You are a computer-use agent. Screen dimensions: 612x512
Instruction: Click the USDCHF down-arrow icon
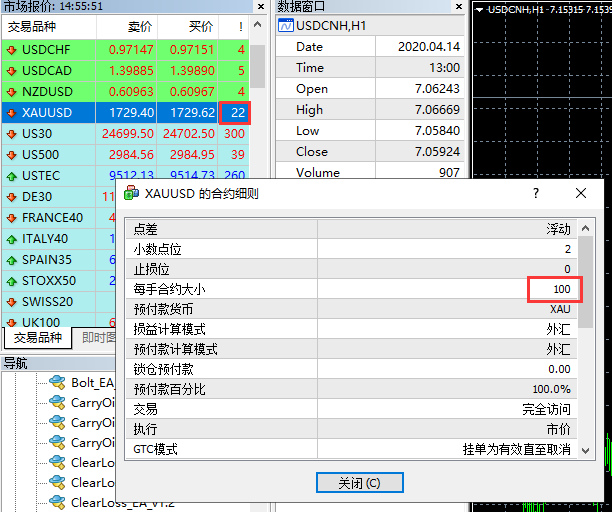point(12,50)
